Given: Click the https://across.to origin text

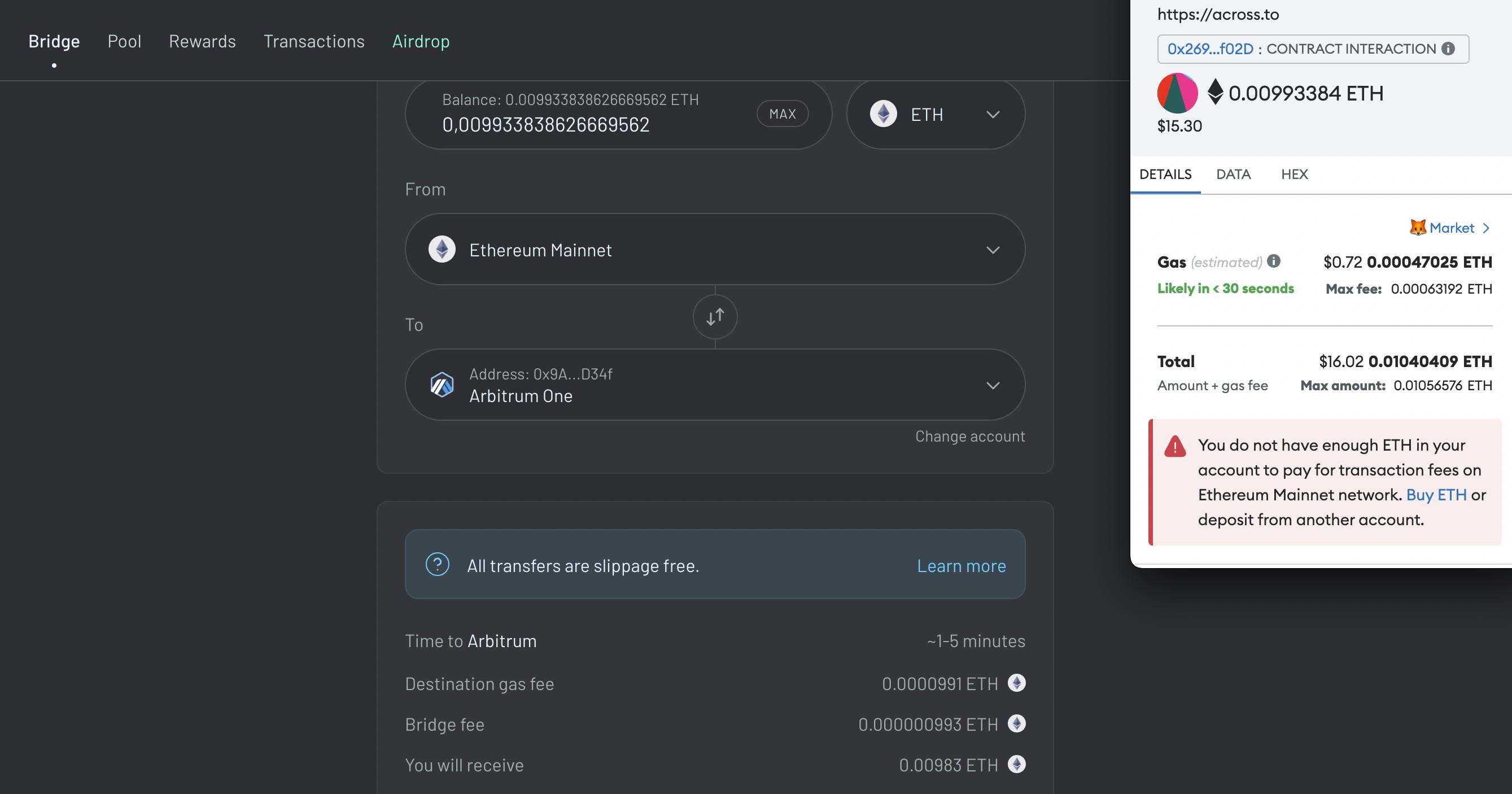Looking at the screenshot, I should pos(1218,14).
